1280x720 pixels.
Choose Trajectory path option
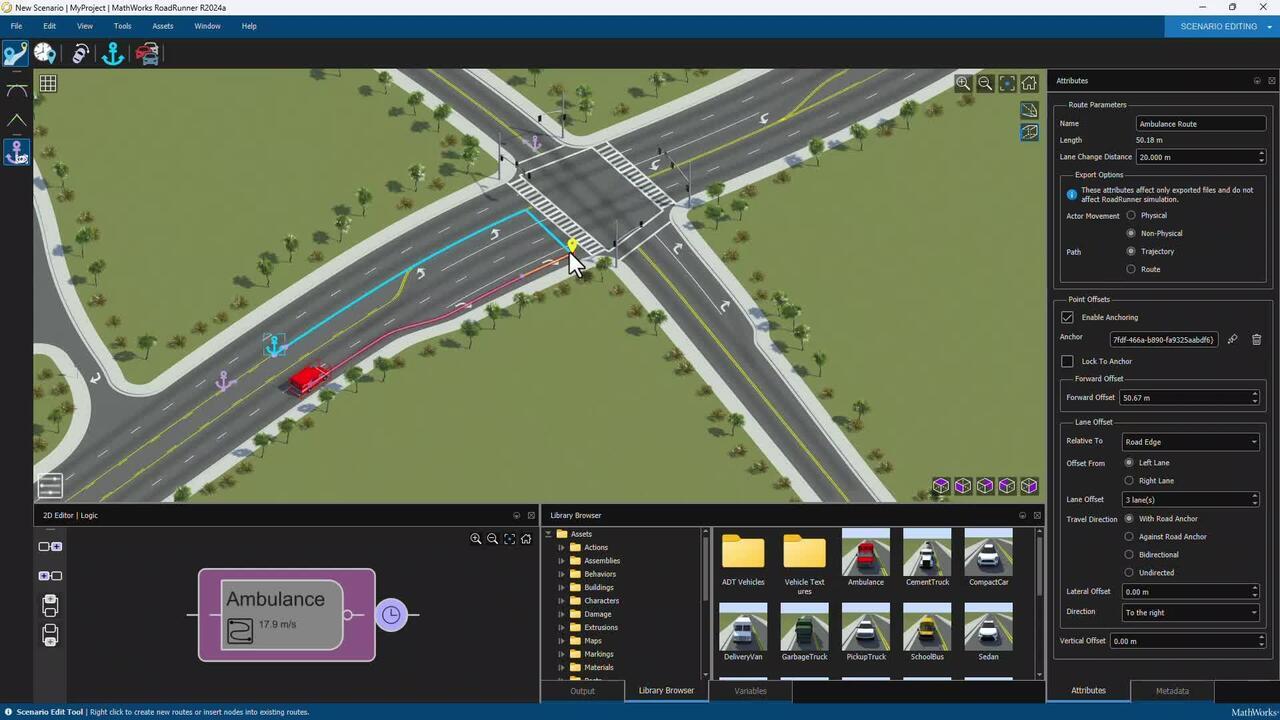pos(1131,251)
